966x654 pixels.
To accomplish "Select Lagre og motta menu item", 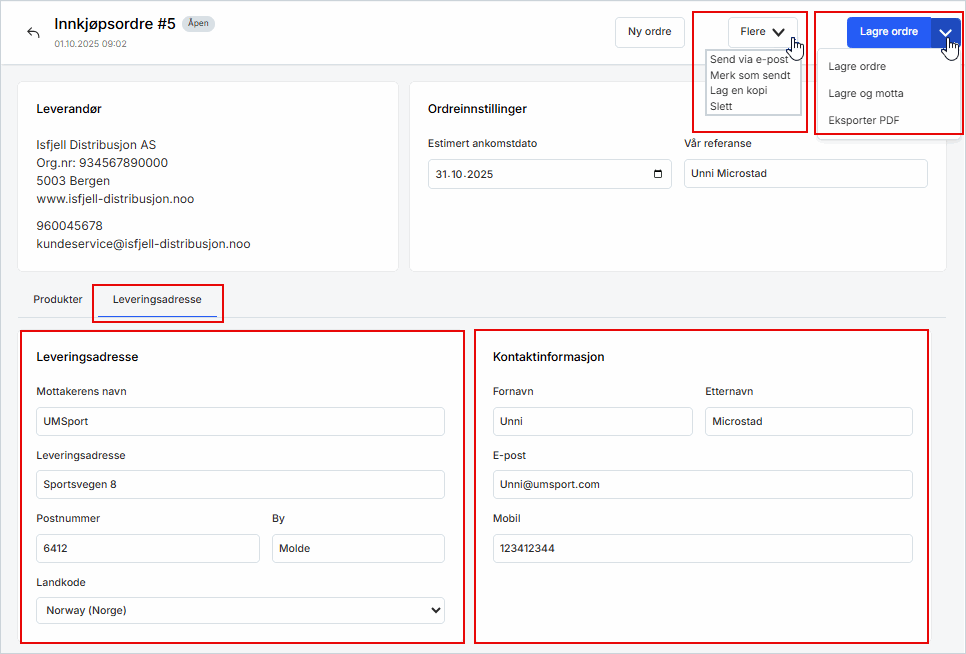I will pyautogui.click(x=866, y=94).
